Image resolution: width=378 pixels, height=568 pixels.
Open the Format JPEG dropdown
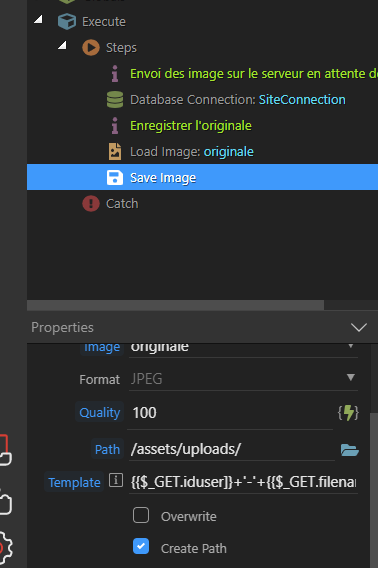(x=243, y=379)
